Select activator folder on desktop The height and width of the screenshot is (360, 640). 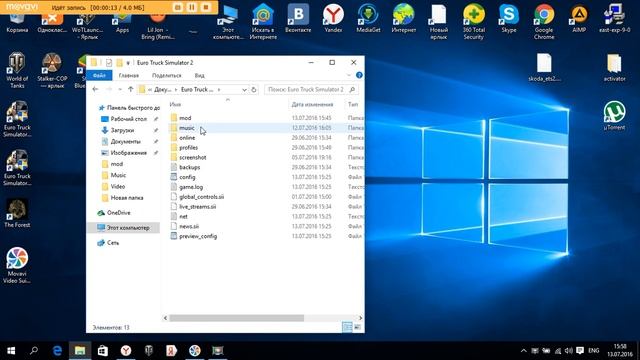pyautogui.click(x=614, y=68)
